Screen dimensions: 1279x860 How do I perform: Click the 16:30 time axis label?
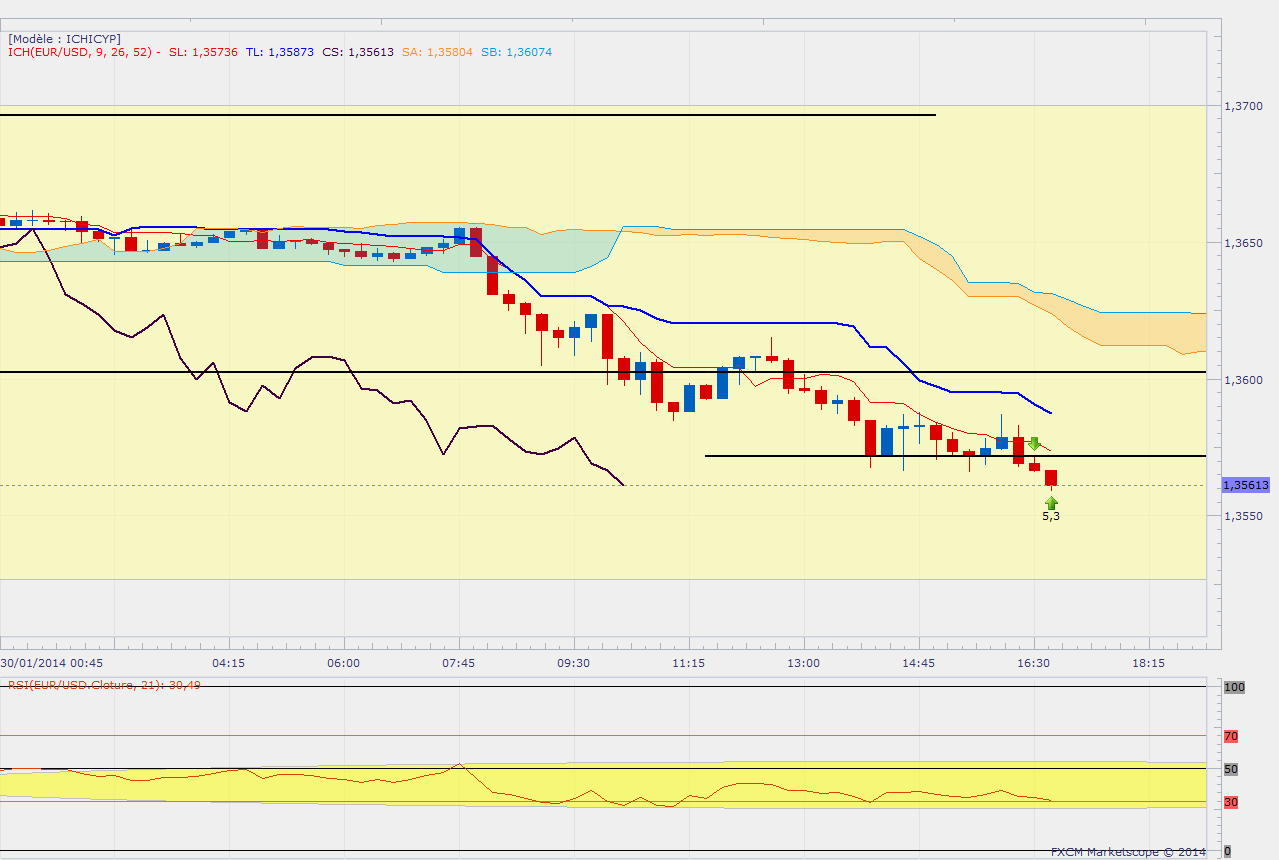coord(1033,663)
